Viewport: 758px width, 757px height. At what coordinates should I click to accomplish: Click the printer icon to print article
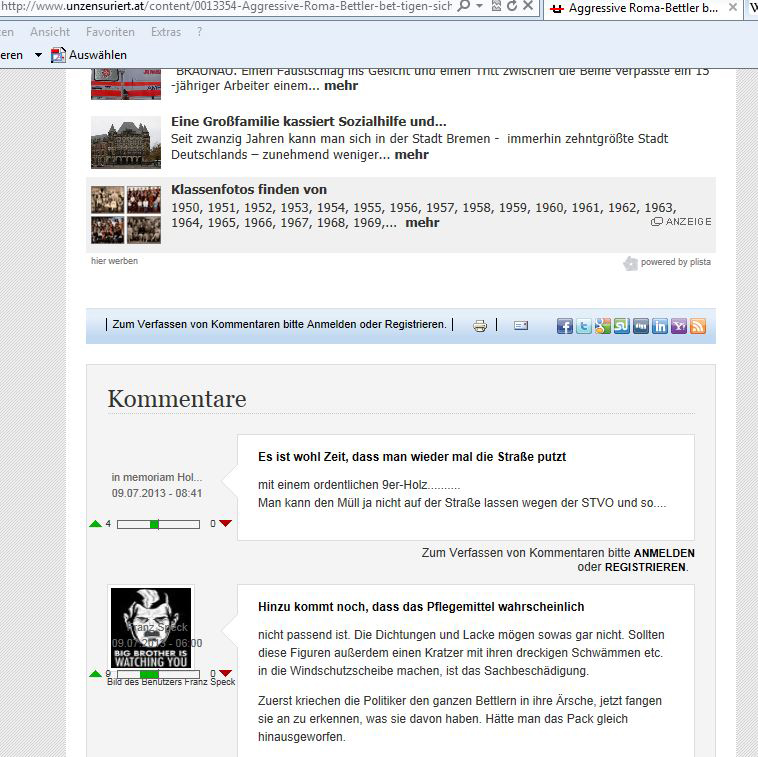[x=480, y=326]
